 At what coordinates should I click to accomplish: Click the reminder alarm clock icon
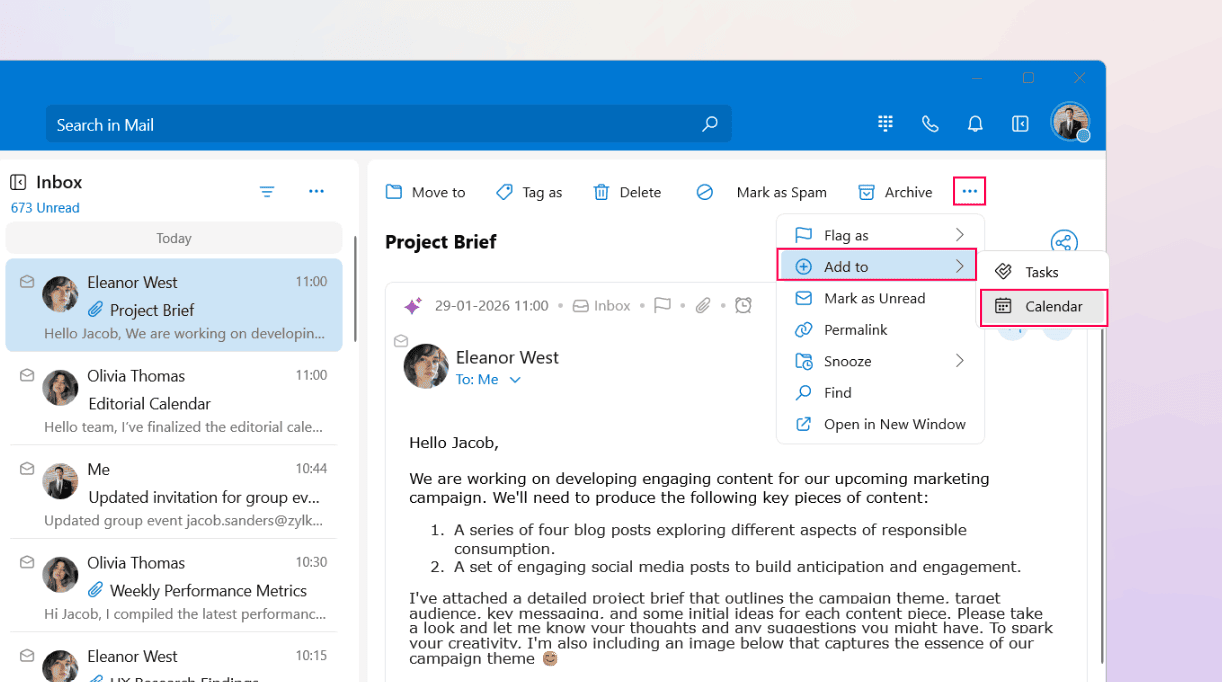click(x=743, y=305)
